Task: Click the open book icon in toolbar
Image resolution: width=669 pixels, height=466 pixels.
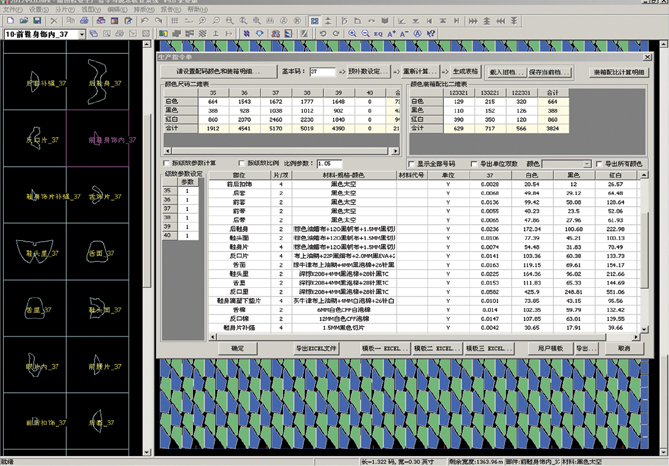Action: [385, 20]
